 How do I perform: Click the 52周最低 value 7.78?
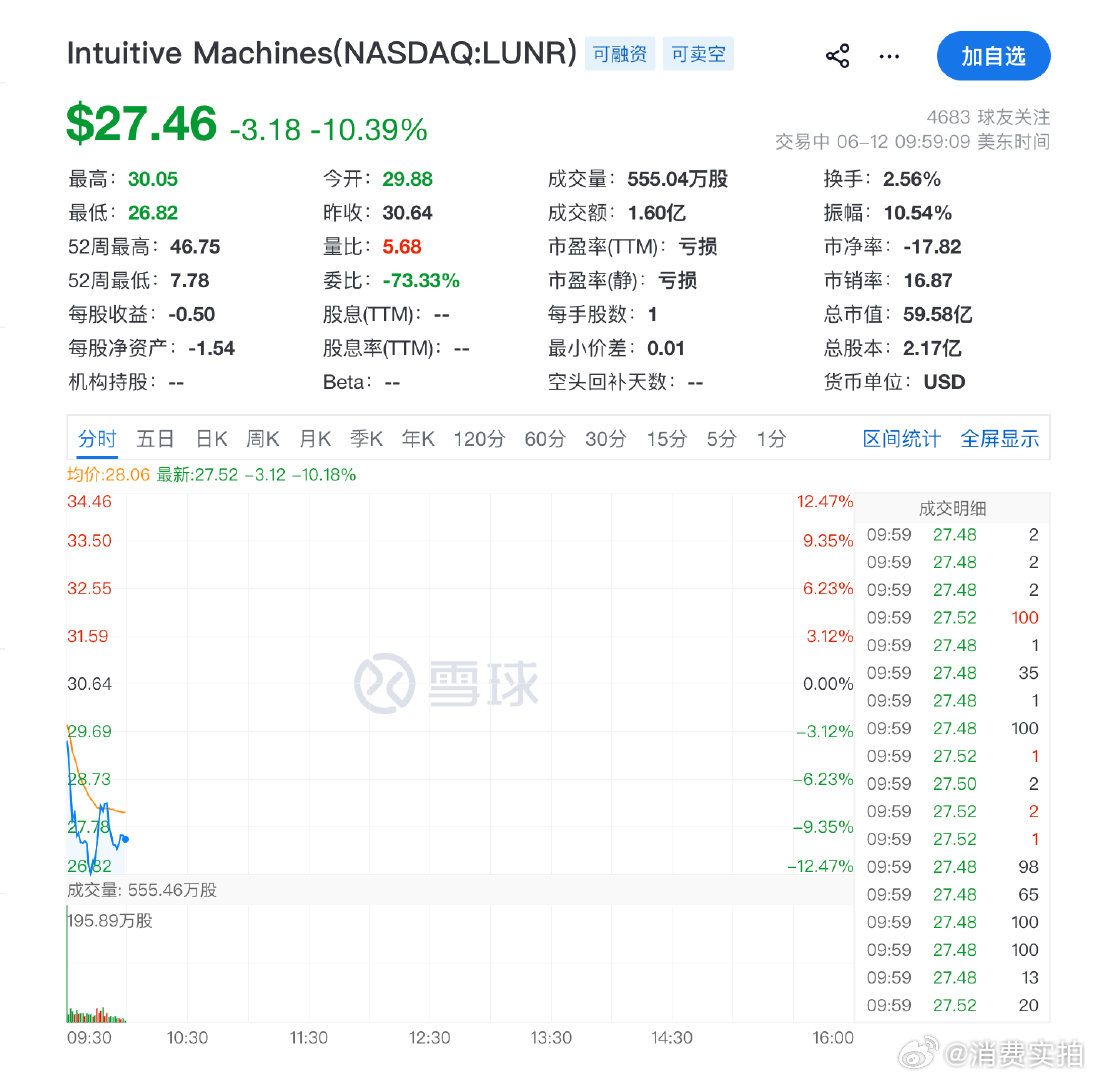click(190, 281)
